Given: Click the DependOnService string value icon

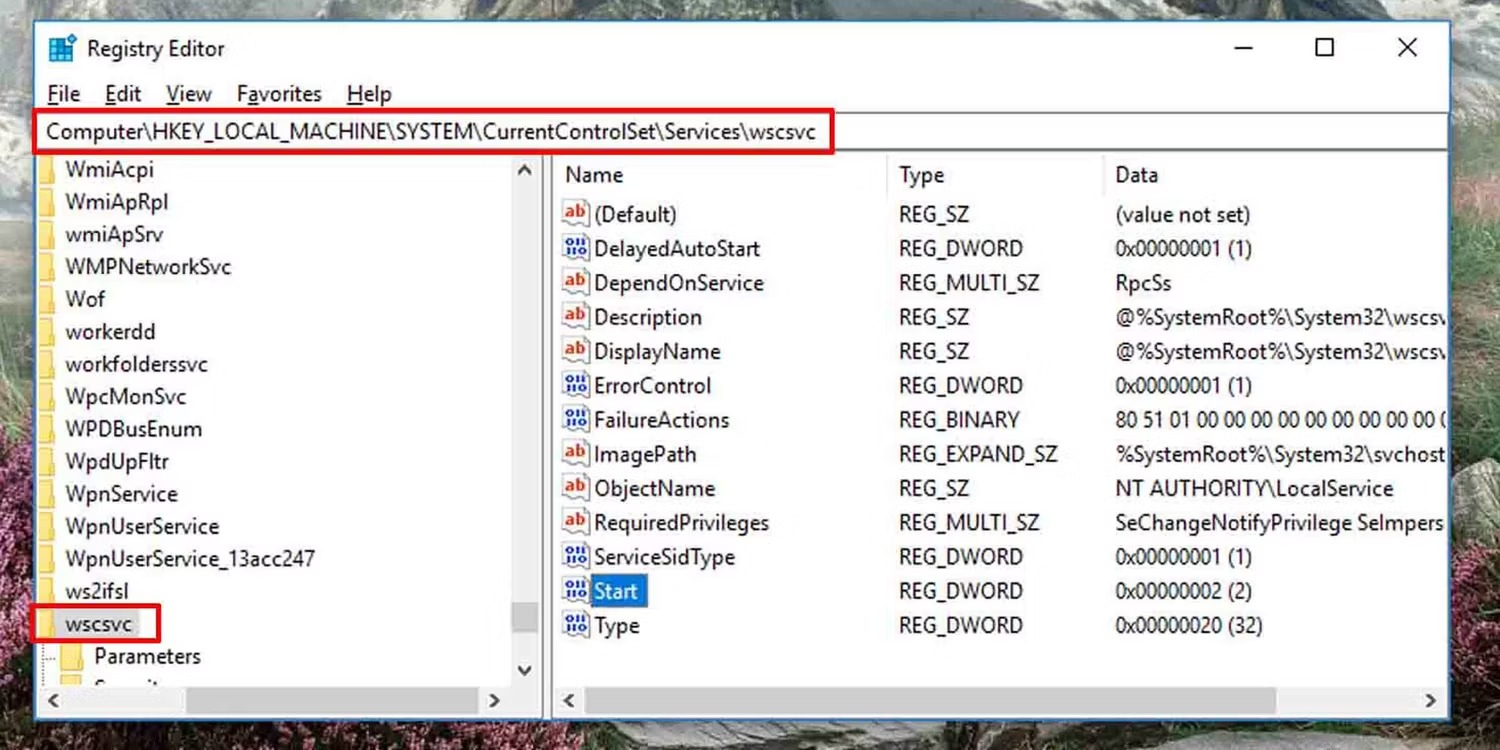Looking at the screenshot, I should point(576,283).
